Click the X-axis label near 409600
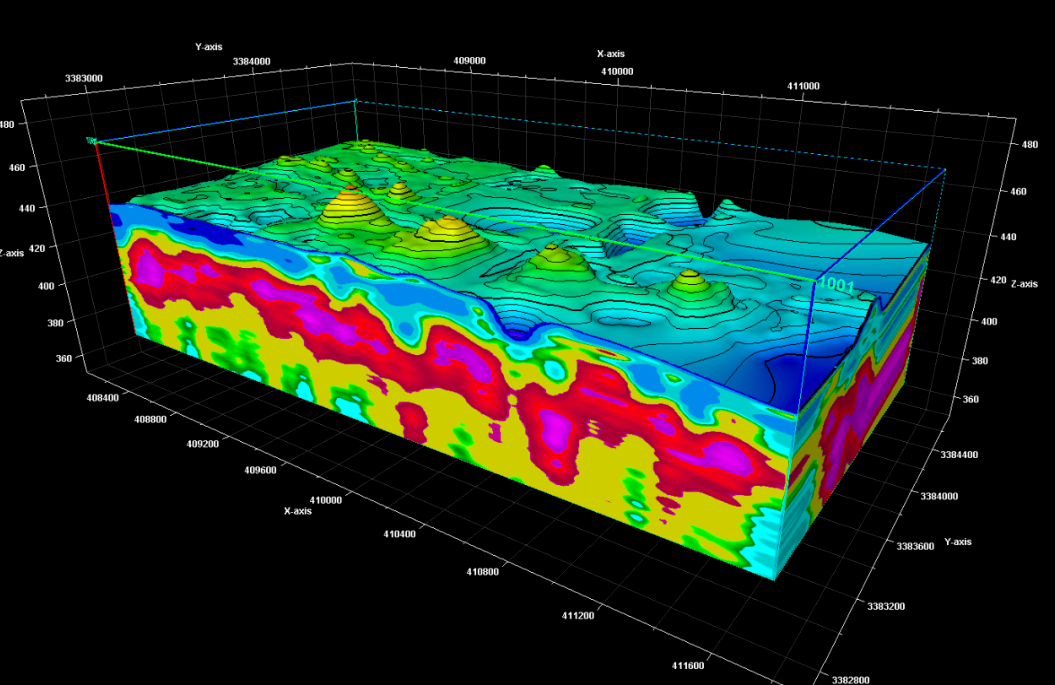This screenshot has height=685, width=1055. pyautogui.click(x=297, y=511)
